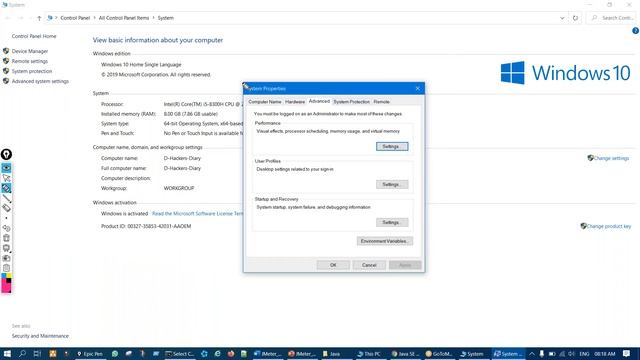This screenshot has width=640, height=360.
Task: Read the Microsoft Software License Terms
Action: click(198, 213)
